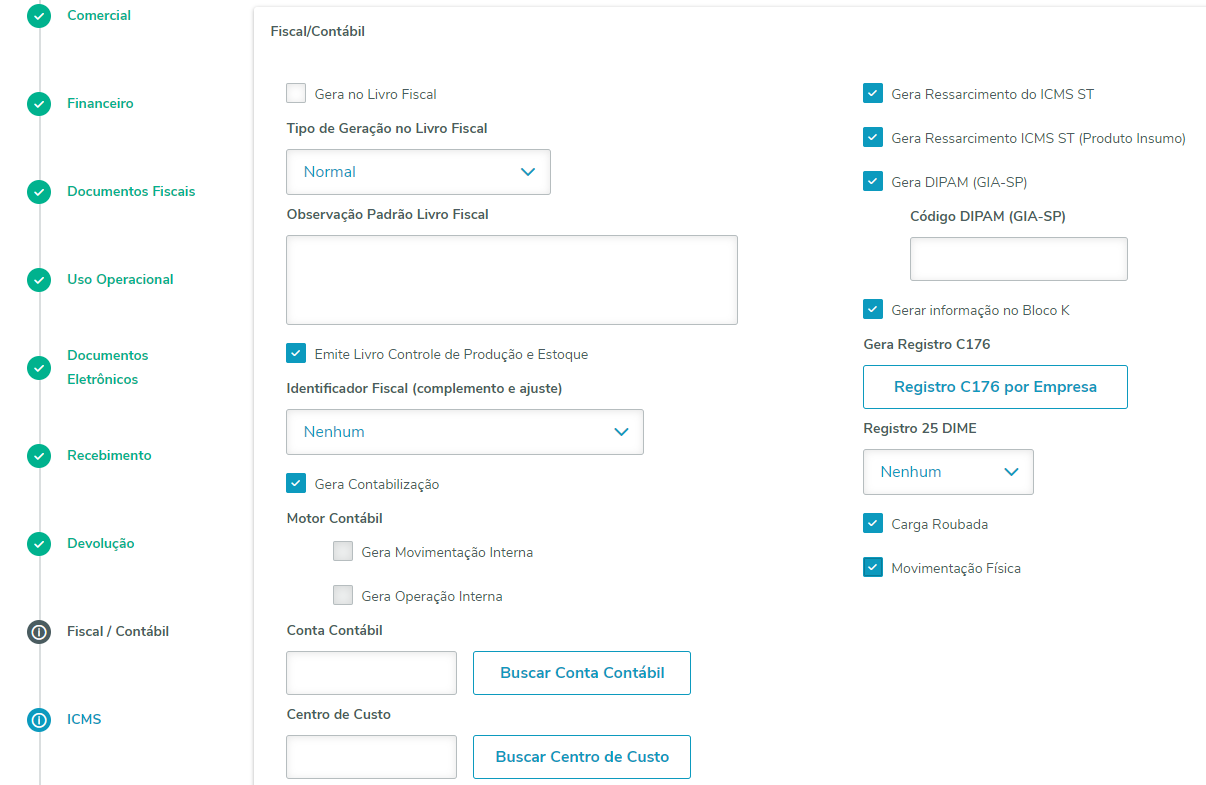Click the Recebimento step checkmark icon

[x=39, y=456]
